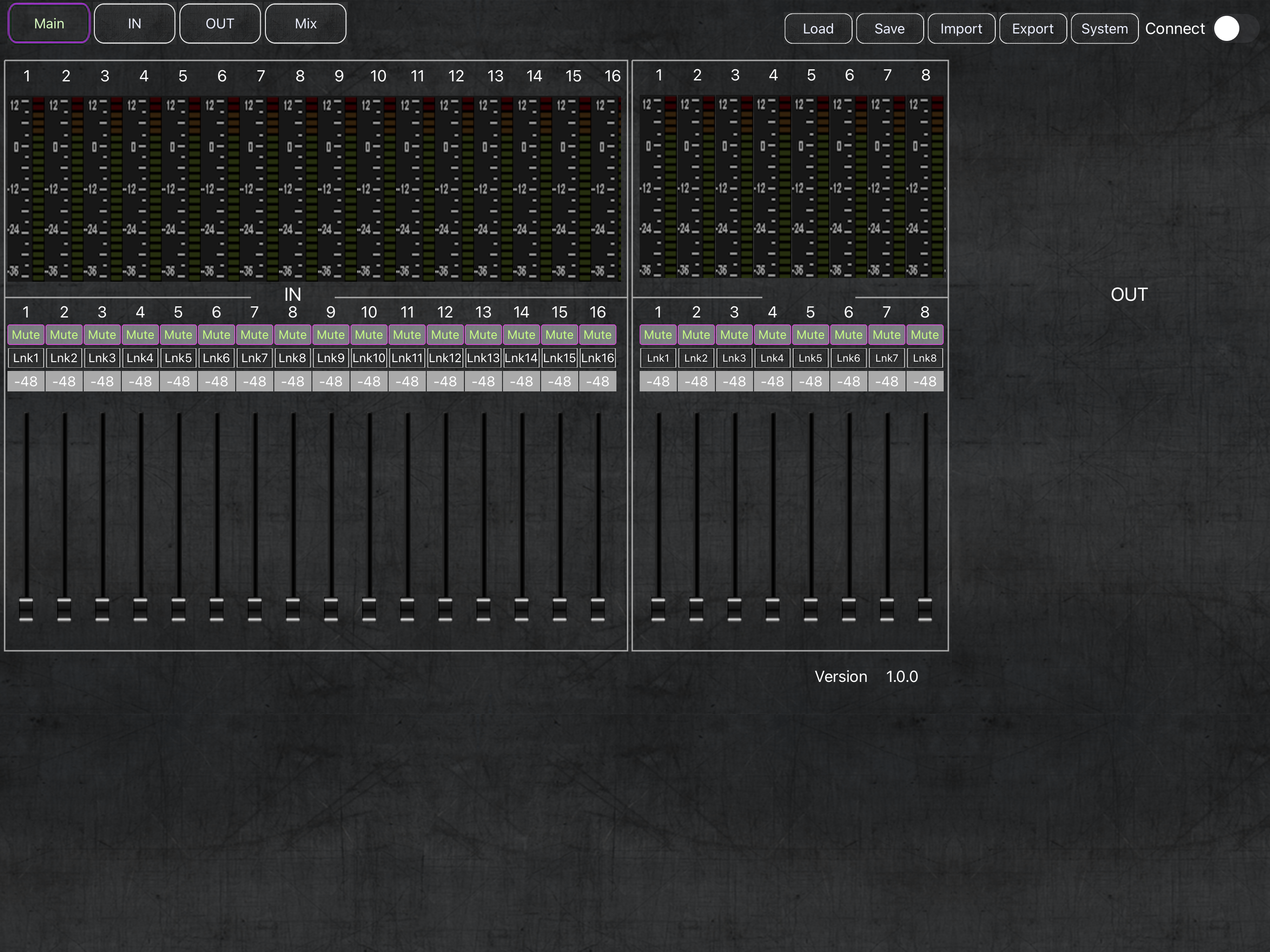Click input channel 16 gain value -48

(597, 381)
